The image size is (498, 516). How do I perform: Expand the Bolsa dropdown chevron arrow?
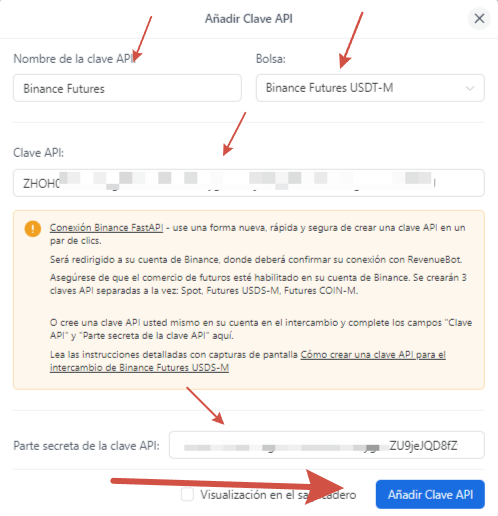point(470,88)
